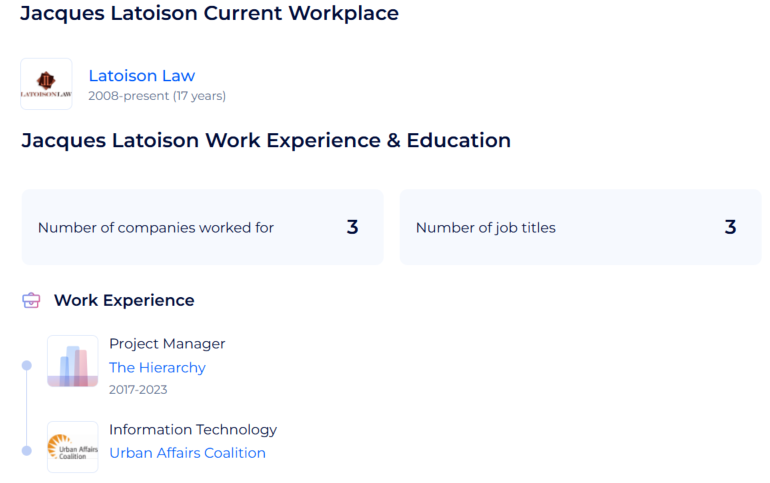Screen dimensions: 770x483
Task: Click the Latoison Law logo thumbnail
Action: (x=46, y=84)
